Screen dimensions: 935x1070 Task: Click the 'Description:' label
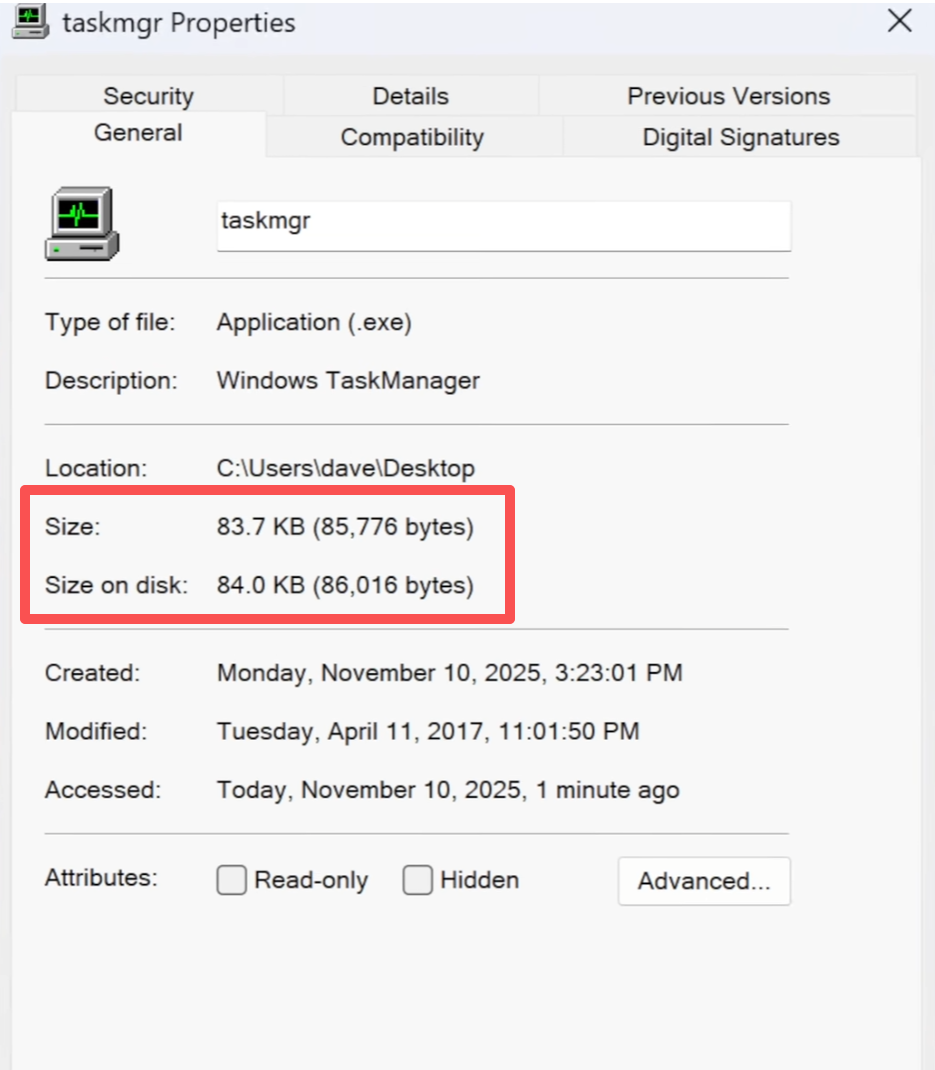click(x=111, y=381)
